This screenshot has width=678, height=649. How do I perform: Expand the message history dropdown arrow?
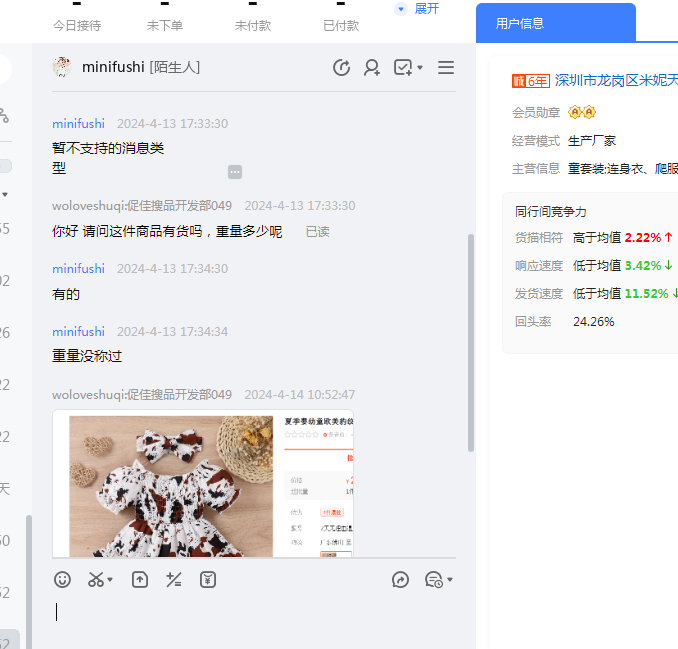(450, 579)
